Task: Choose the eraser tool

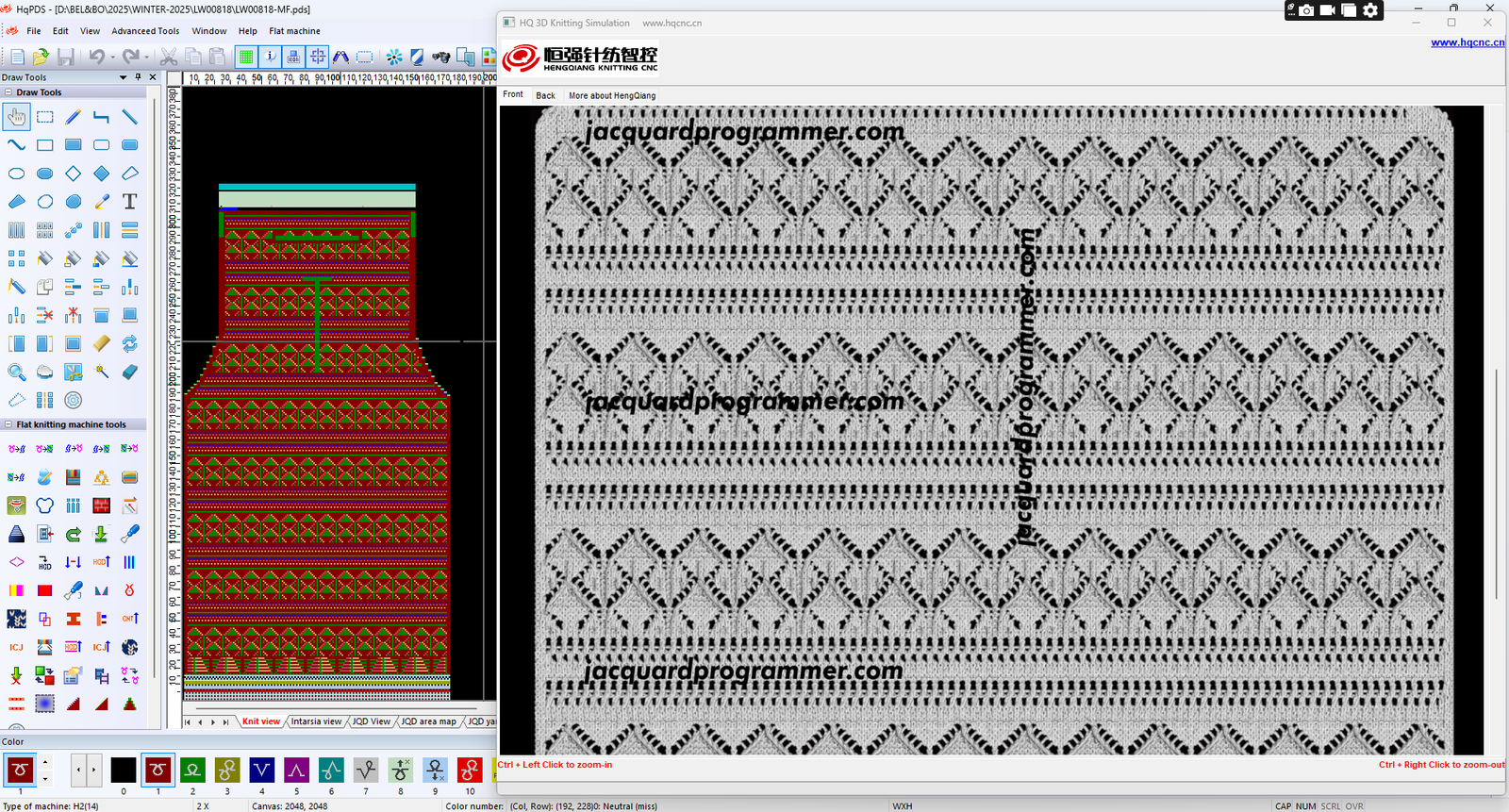Action: 130,373
